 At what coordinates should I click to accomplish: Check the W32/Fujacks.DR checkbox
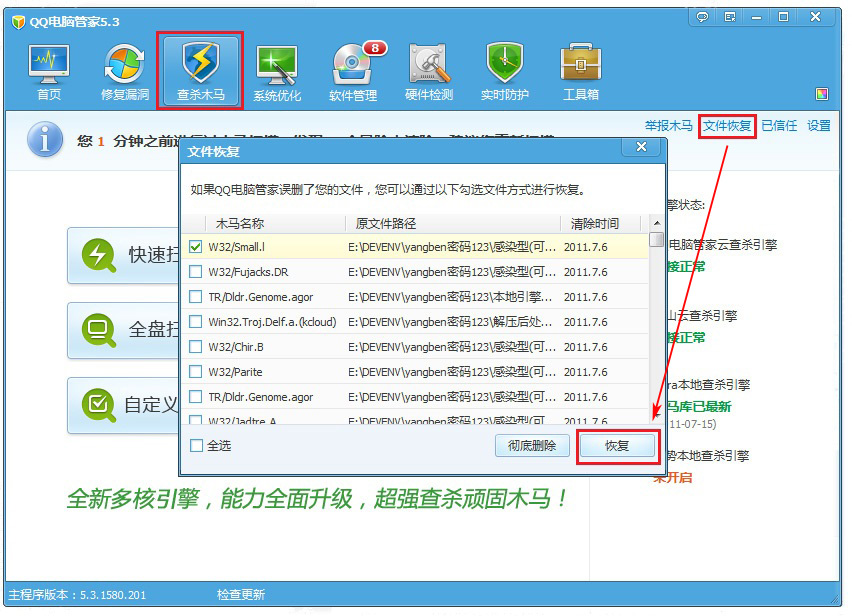[x=196, y=271]
